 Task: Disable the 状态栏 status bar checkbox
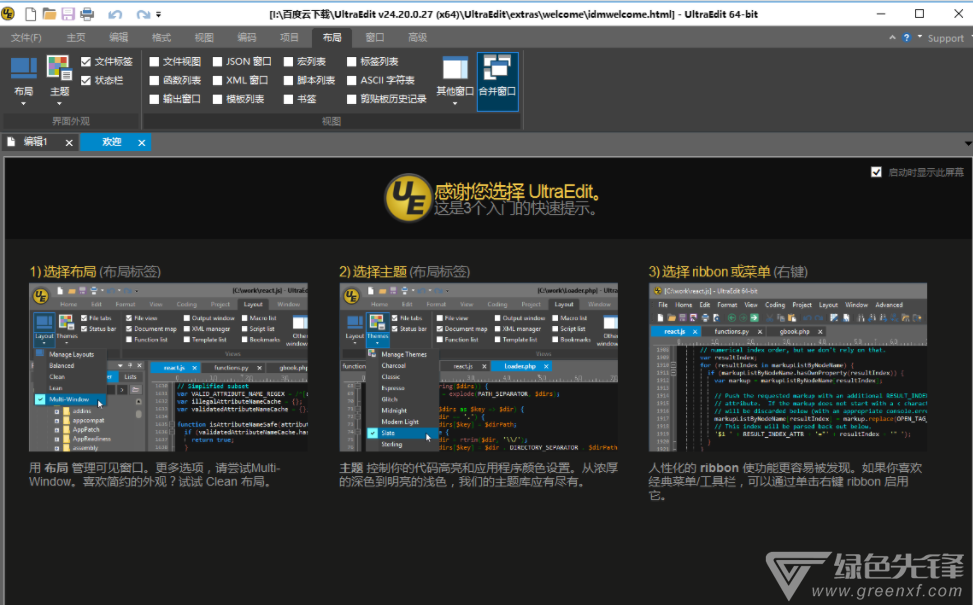tap(86, 80)
